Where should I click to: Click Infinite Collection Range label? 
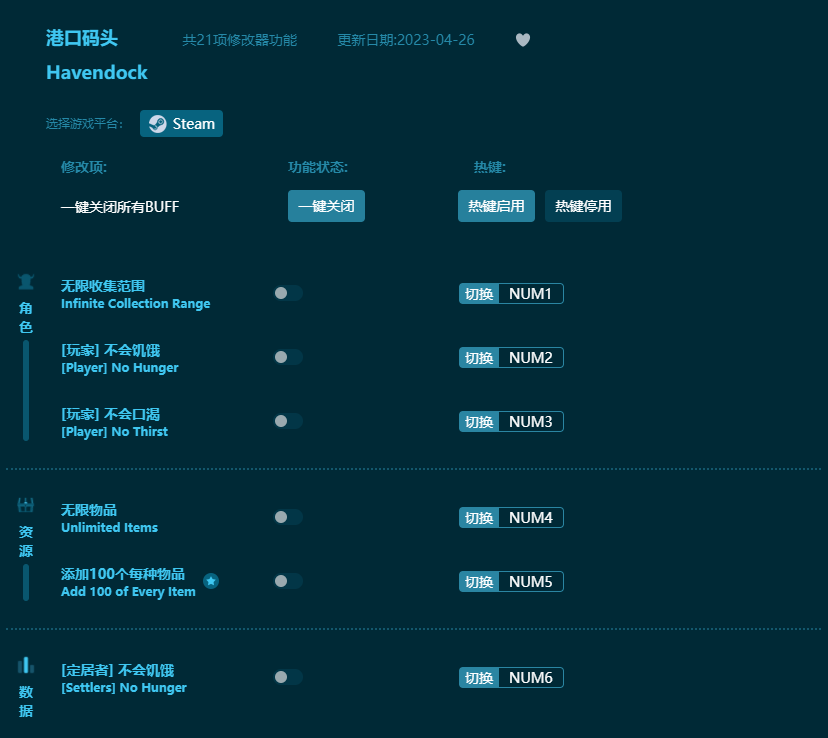[x=135, y=304]
